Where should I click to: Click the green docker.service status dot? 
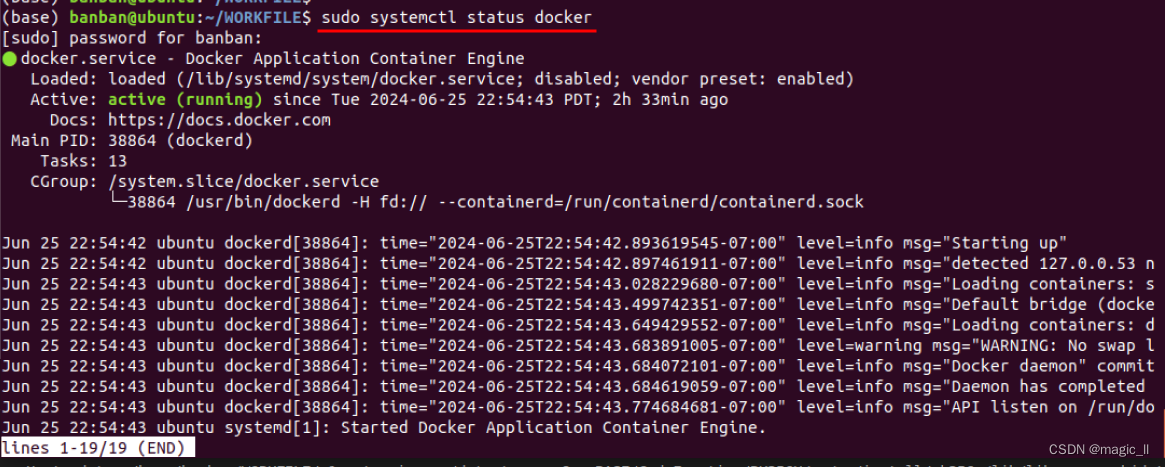(x=9, y=59)
